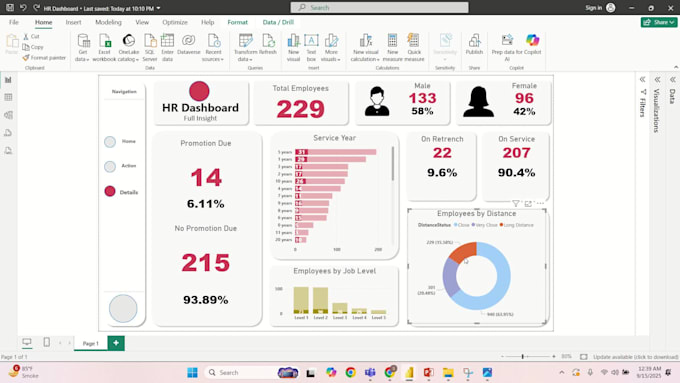Insert a New visual
Viewport: 680px width, 383px height.
(x=294, y=48)
